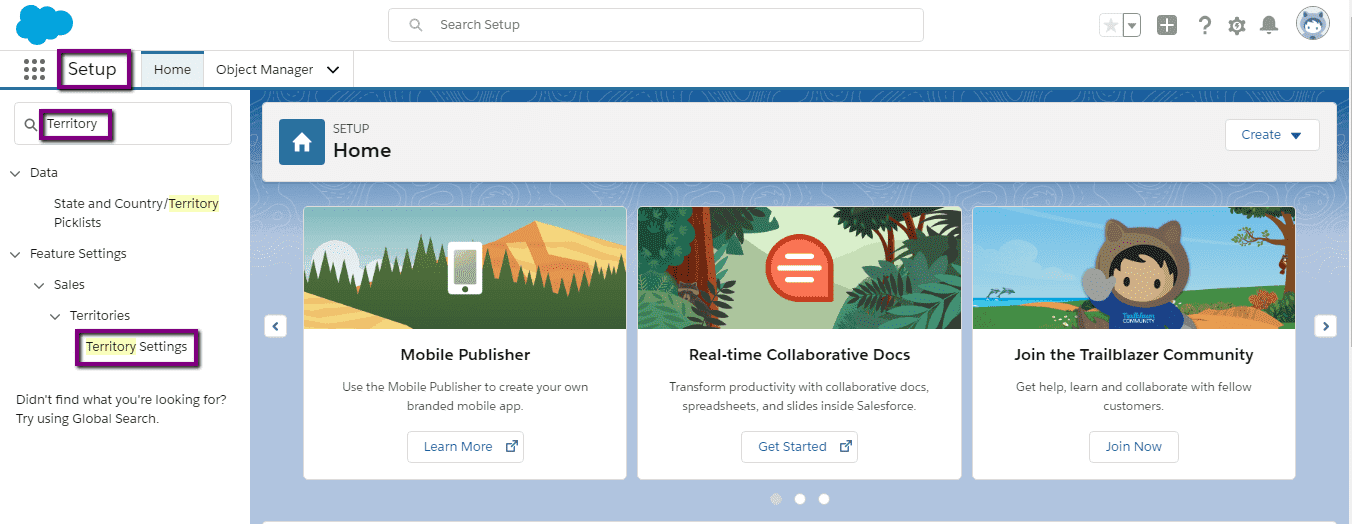Click the Trailblazer Community card image
The image size is (1352, 524).
pos(1134,268)
